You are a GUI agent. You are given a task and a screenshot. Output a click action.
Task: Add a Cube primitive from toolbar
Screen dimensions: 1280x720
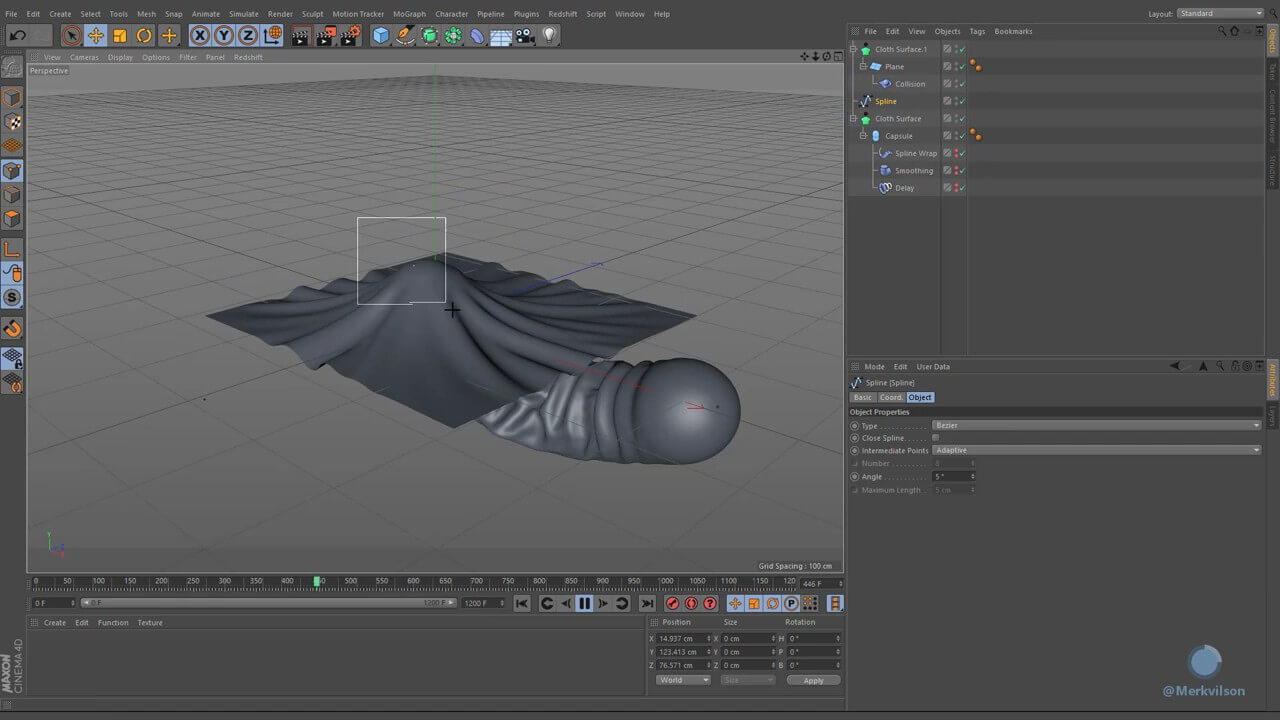click(x=380, y=36)
